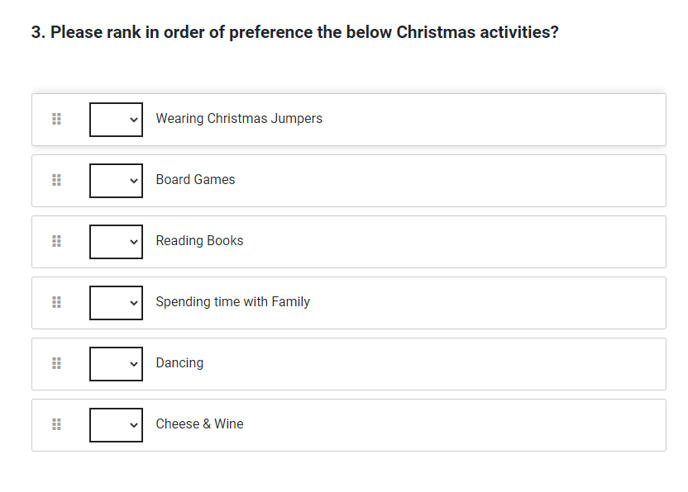Open the Board Games rank dropdown
This screenshot has width=688, height=492.
coord(116,180)
